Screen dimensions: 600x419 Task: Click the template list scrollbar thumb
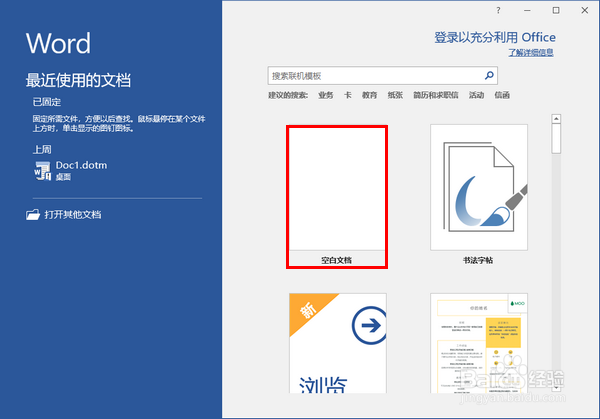556,139
